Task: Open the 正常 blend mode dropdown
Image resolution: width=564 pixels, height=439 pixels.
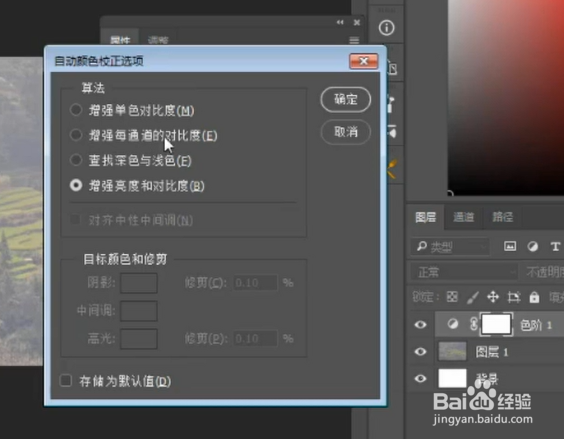Action: pyautogui.click(x=464, y=272)
